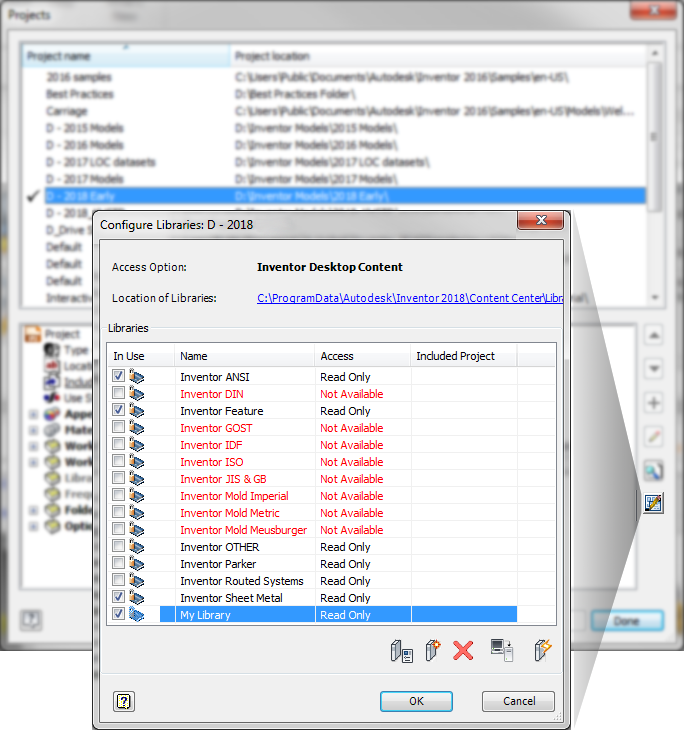The height and width of the screenshot is (743, 684).
Task: Click the library icon in Inventor ISO row
Action: tap(137, 462)
